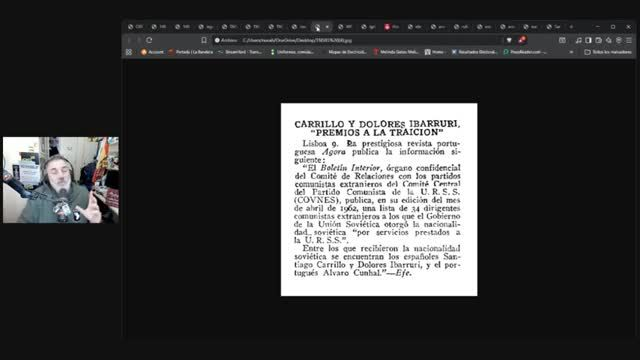
Task: Open the hamburger main menu
Action: coord(629,40)
